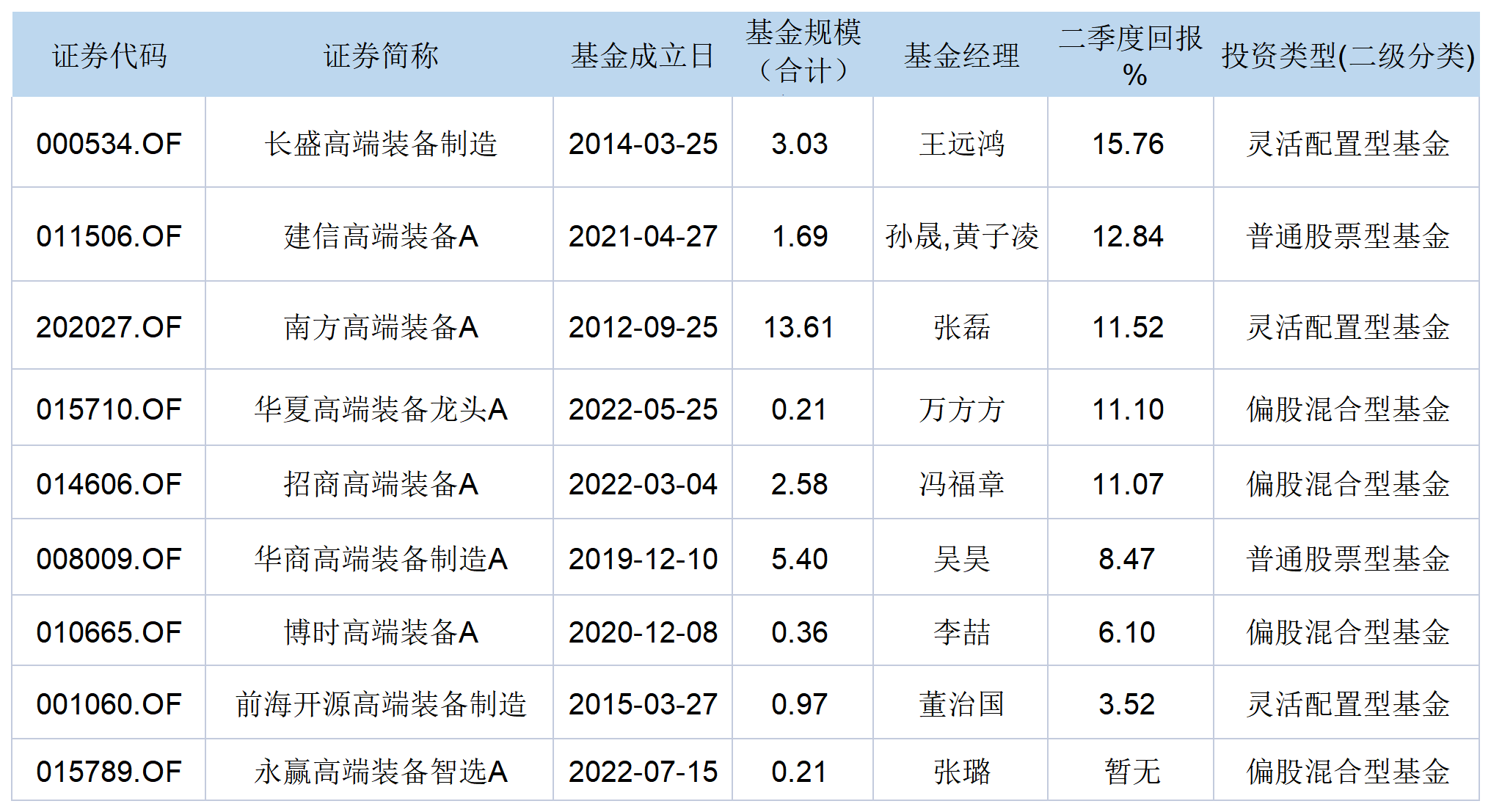This screenshot has width=1491, height=812.
Task: Click the 证券代码 column header
Action: point(109,56)
